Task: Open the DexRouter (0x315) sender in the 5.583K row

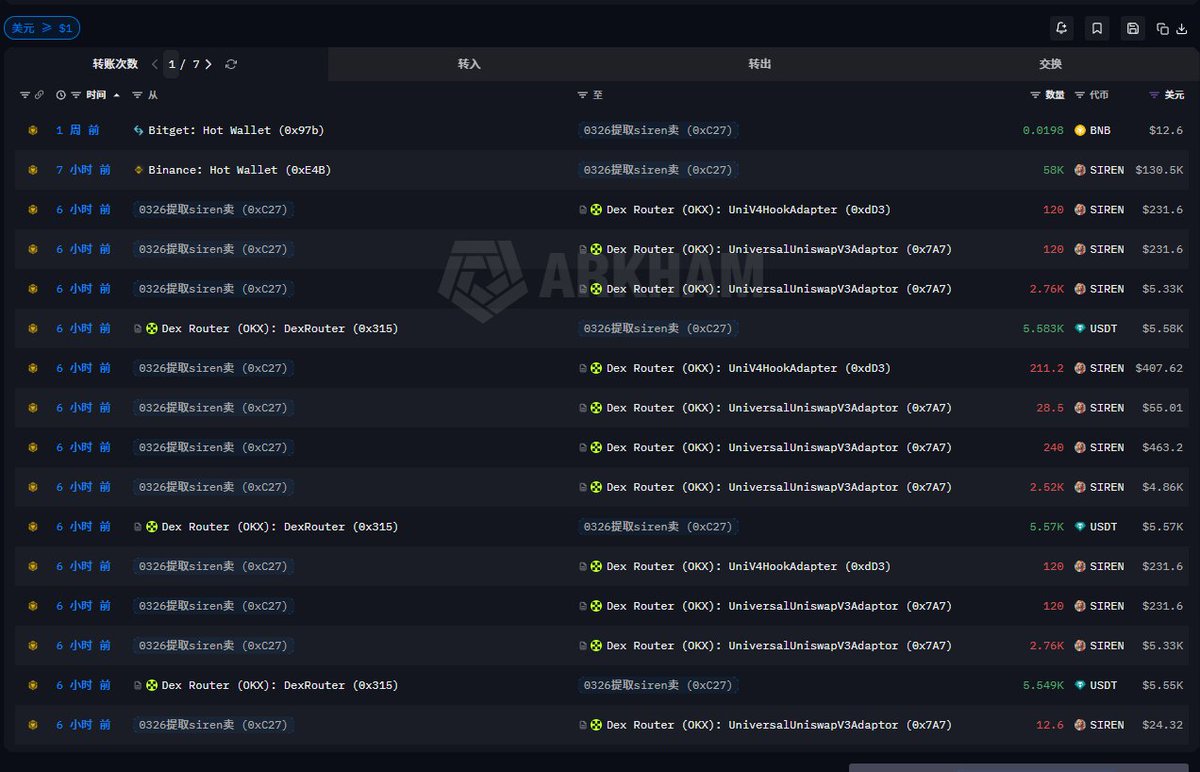Action: tap(280, 328)
